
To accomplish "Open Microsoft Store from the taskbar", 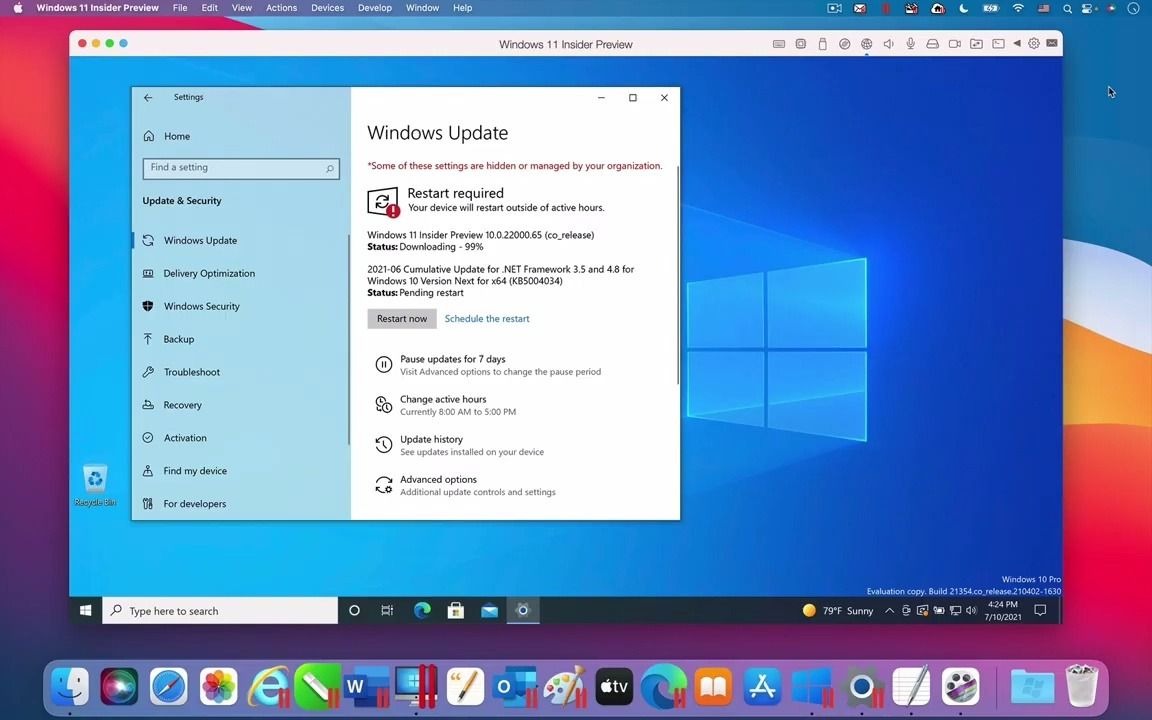I will point(455,610).
